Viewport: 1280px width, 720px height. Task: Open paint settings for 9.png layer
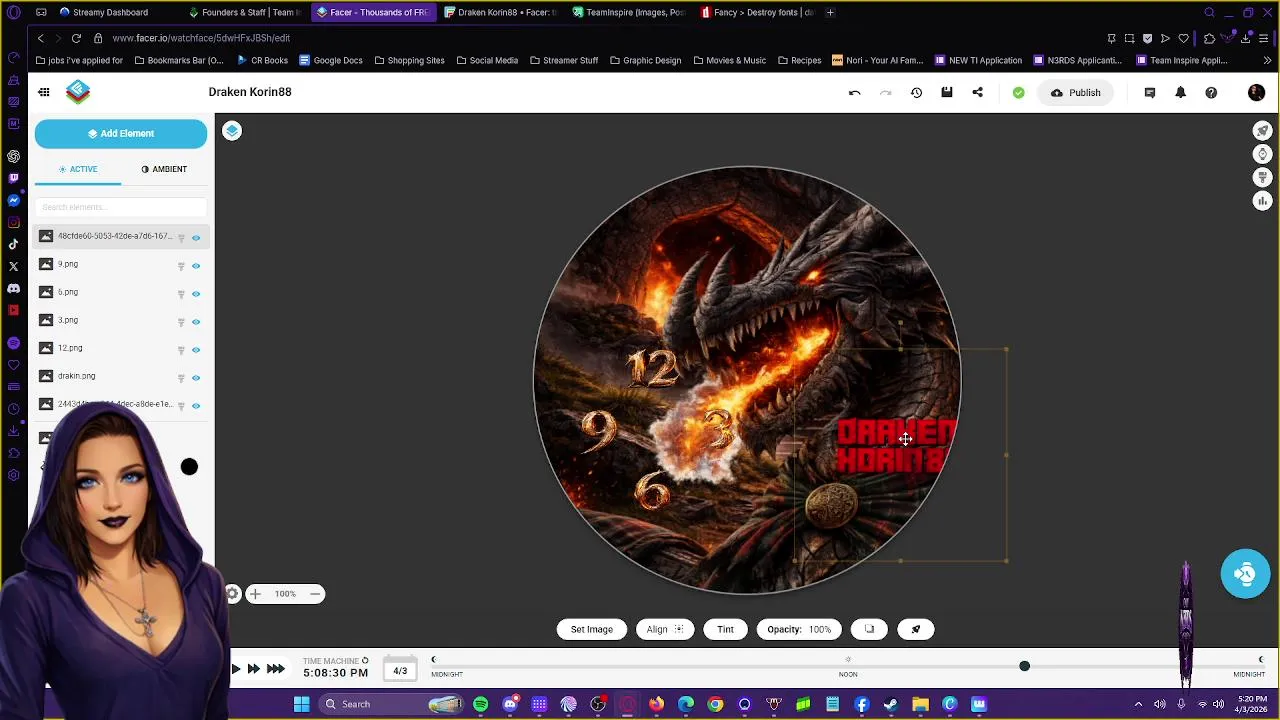181,266
